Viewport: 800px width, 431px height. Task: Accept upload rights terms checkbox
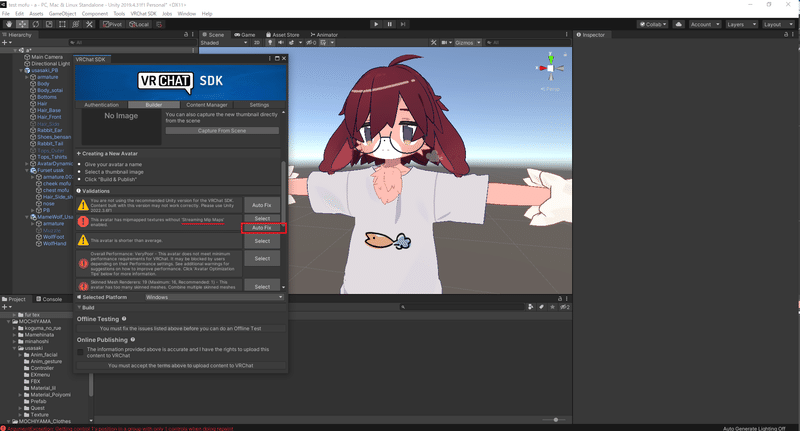[80, 352]
